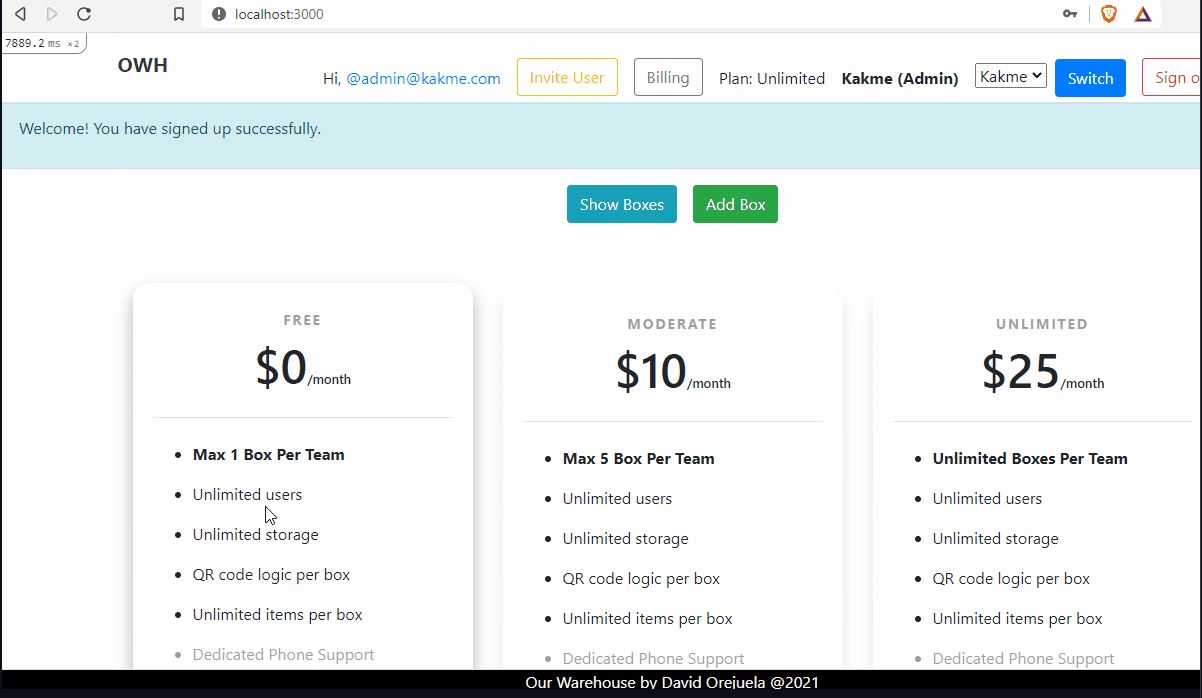This screenshot has height=698, width=1202.
Task: Show Boxes using the teal button
Action: pos(621,204)
